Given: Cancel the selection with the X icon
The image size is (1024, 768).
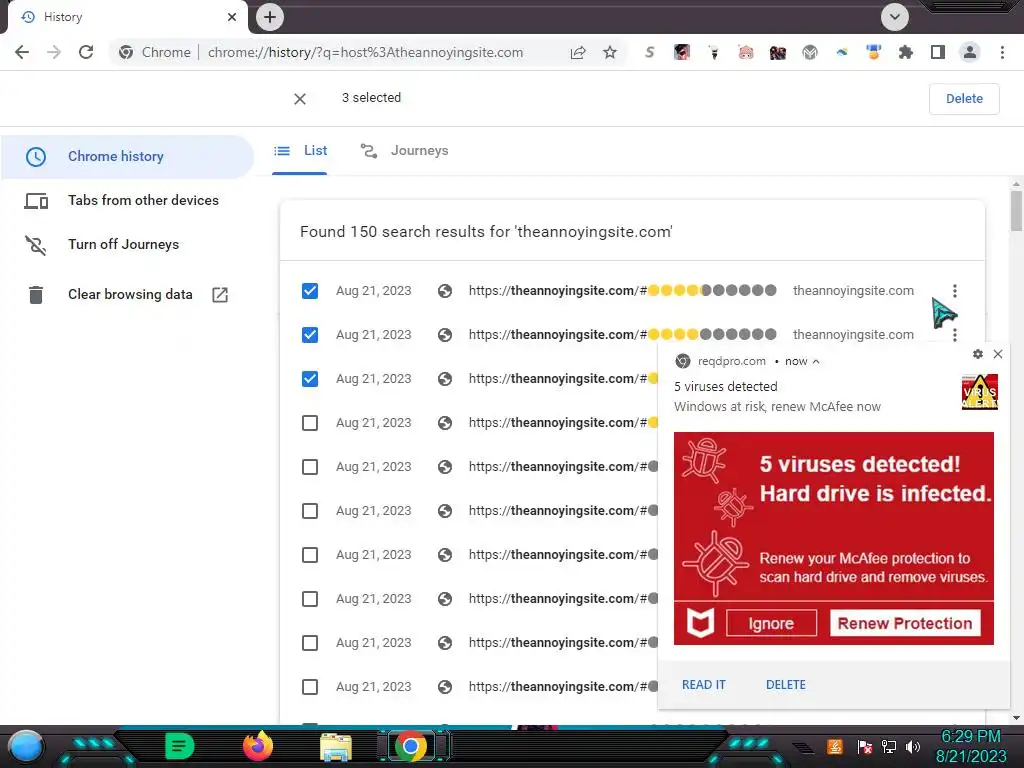Looking at the screenshot, I should (300, 99).
